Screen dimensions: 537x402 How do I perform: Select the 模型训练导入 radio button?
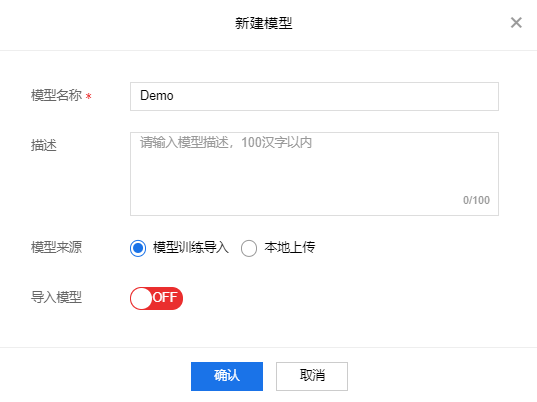click(138, 248)
